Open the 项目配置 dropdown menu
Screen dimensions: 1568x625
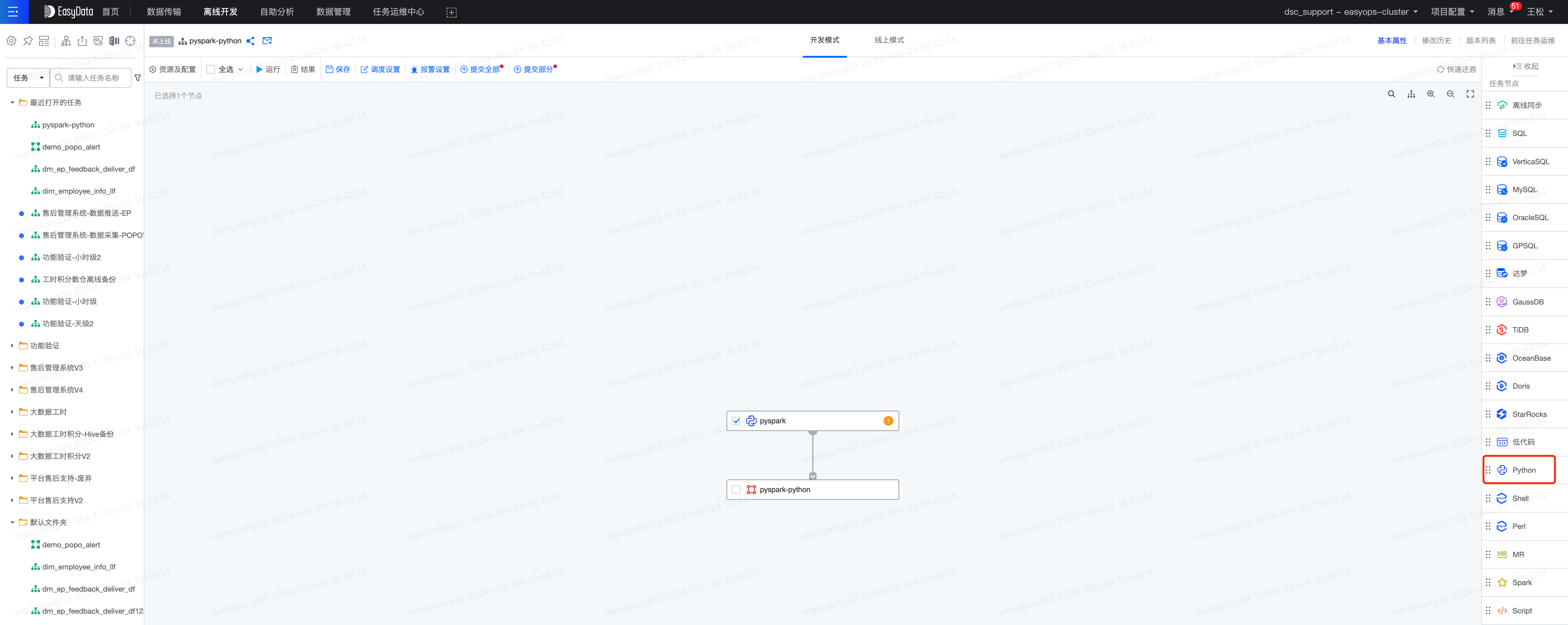pos(1453,12)
